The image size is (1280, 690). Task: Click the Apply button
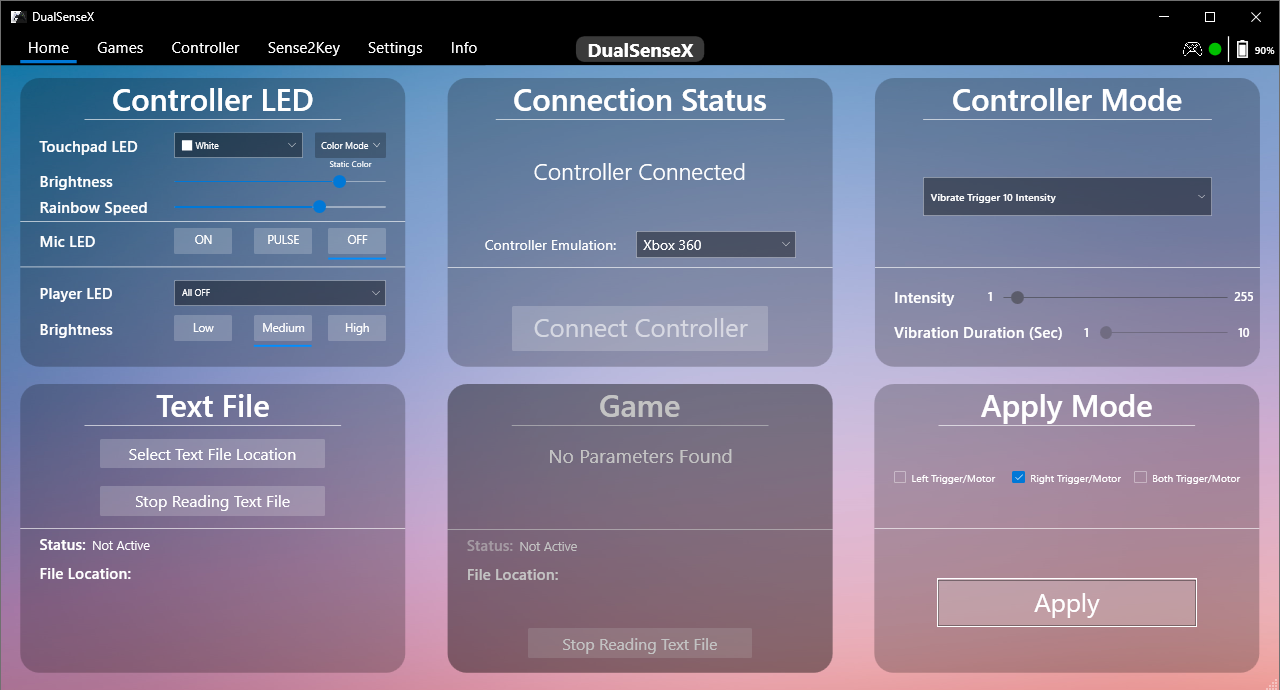pos(1067,603)
